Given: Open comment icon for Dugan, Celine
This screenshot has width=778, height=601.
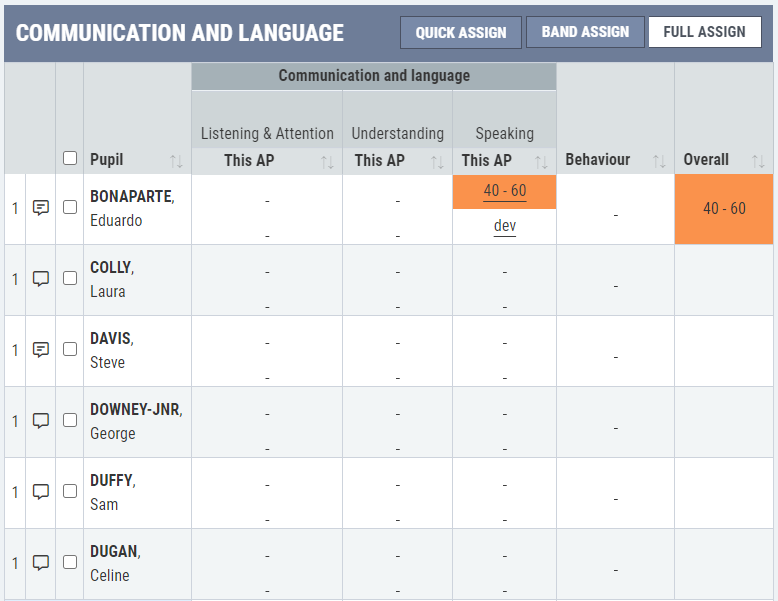Looking at the screenshot, I should click(x=41, y=563).
